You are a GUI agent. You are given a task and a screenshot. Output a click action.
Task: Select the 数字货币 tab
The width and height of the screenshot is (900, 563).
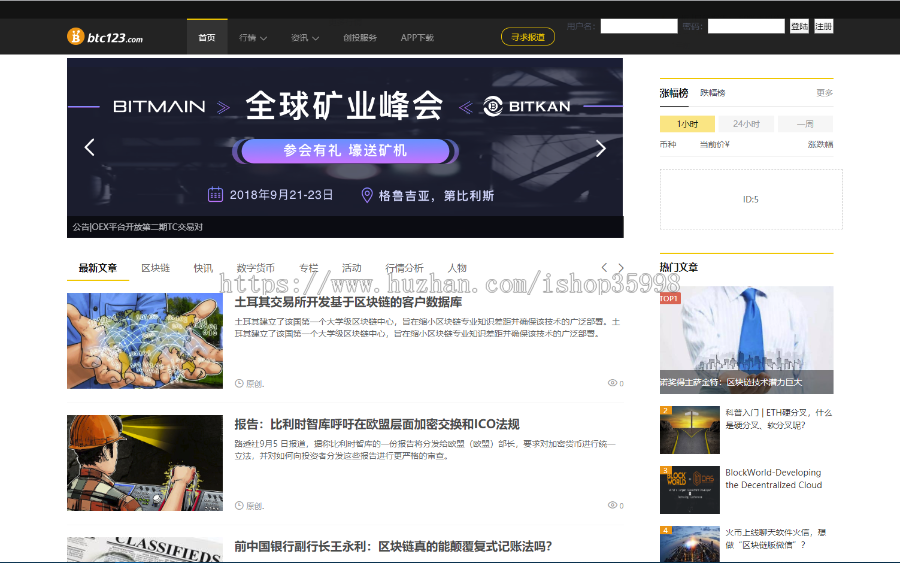click(255, 268)
